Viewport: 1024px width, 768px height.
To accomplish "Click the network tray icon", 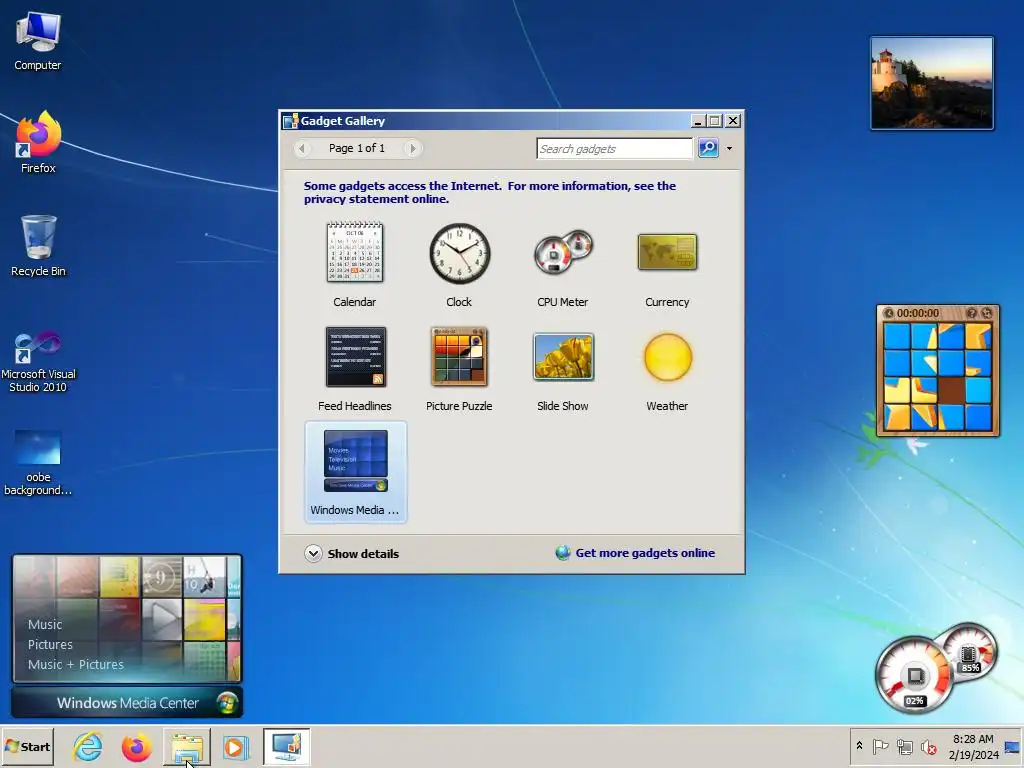I will click(x=904, y=746).
